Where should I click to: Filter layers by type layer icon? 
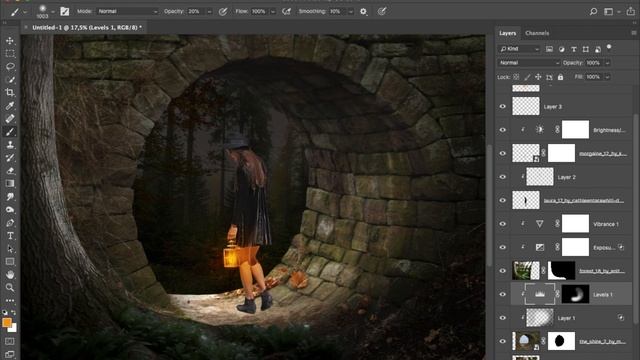coord(573,49)
